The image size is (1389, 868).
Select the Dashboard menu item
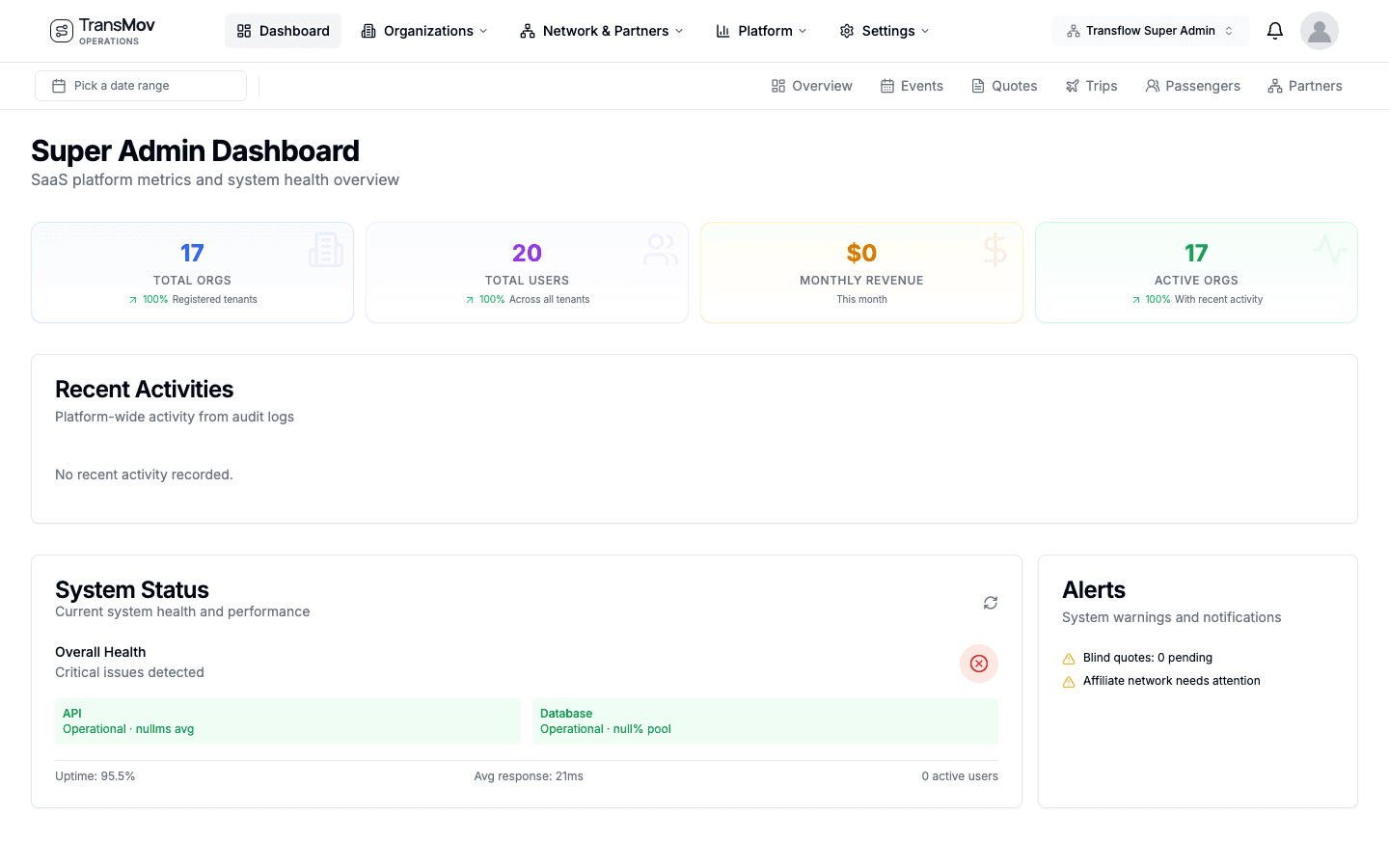(283, 30)
